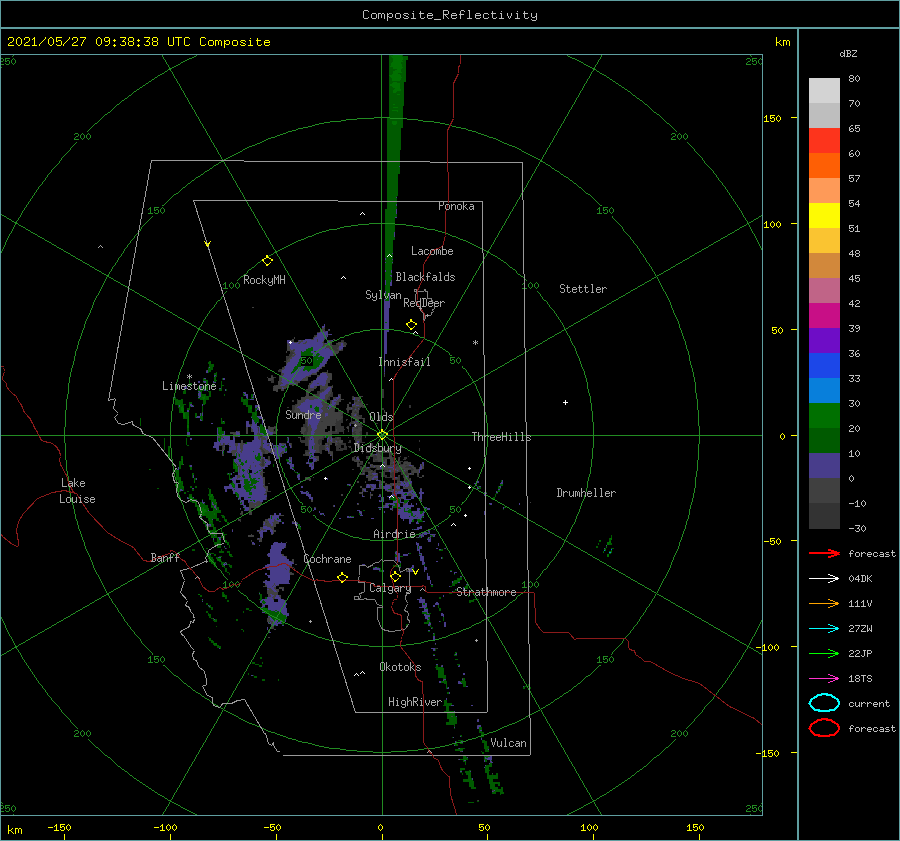
Task: Click the Stettler label
Action: click(x=583, y=289)
